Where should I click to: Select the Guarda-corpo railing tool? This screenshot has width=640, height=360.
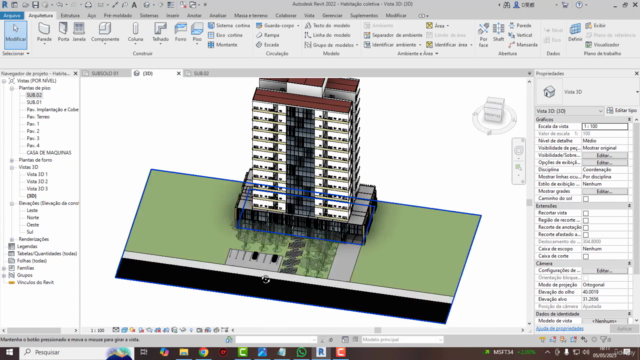tap(276, 25)
